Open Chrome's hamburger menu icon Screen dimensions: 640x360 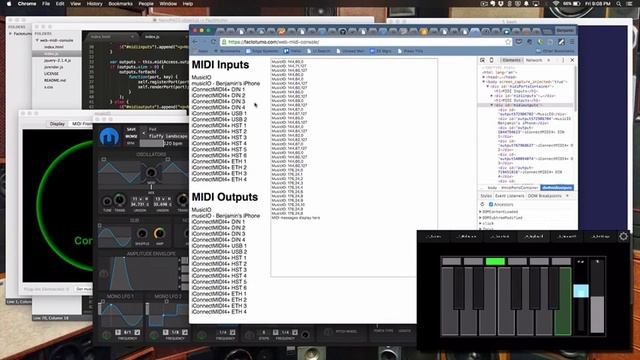pos(572,42)
